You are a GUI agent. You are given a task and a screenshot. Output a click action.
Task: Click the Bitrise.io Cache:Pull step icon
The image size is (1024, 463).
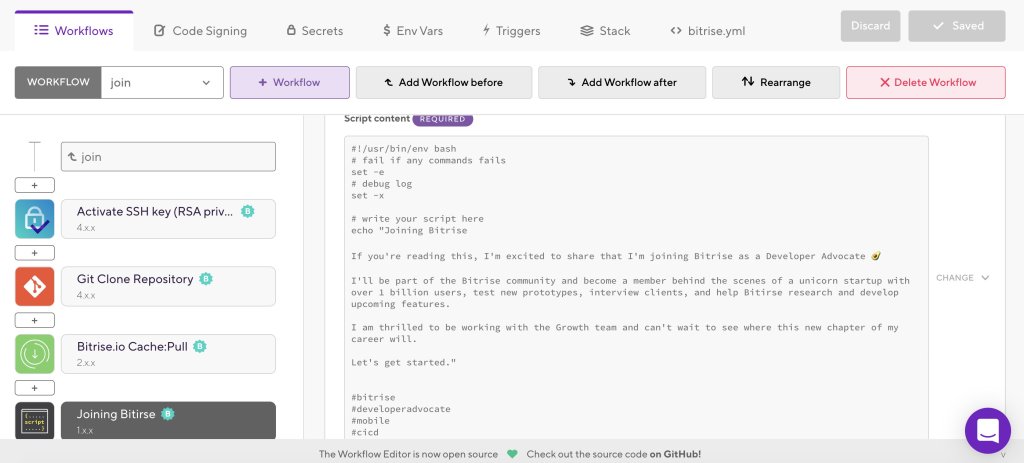(35, 354)
